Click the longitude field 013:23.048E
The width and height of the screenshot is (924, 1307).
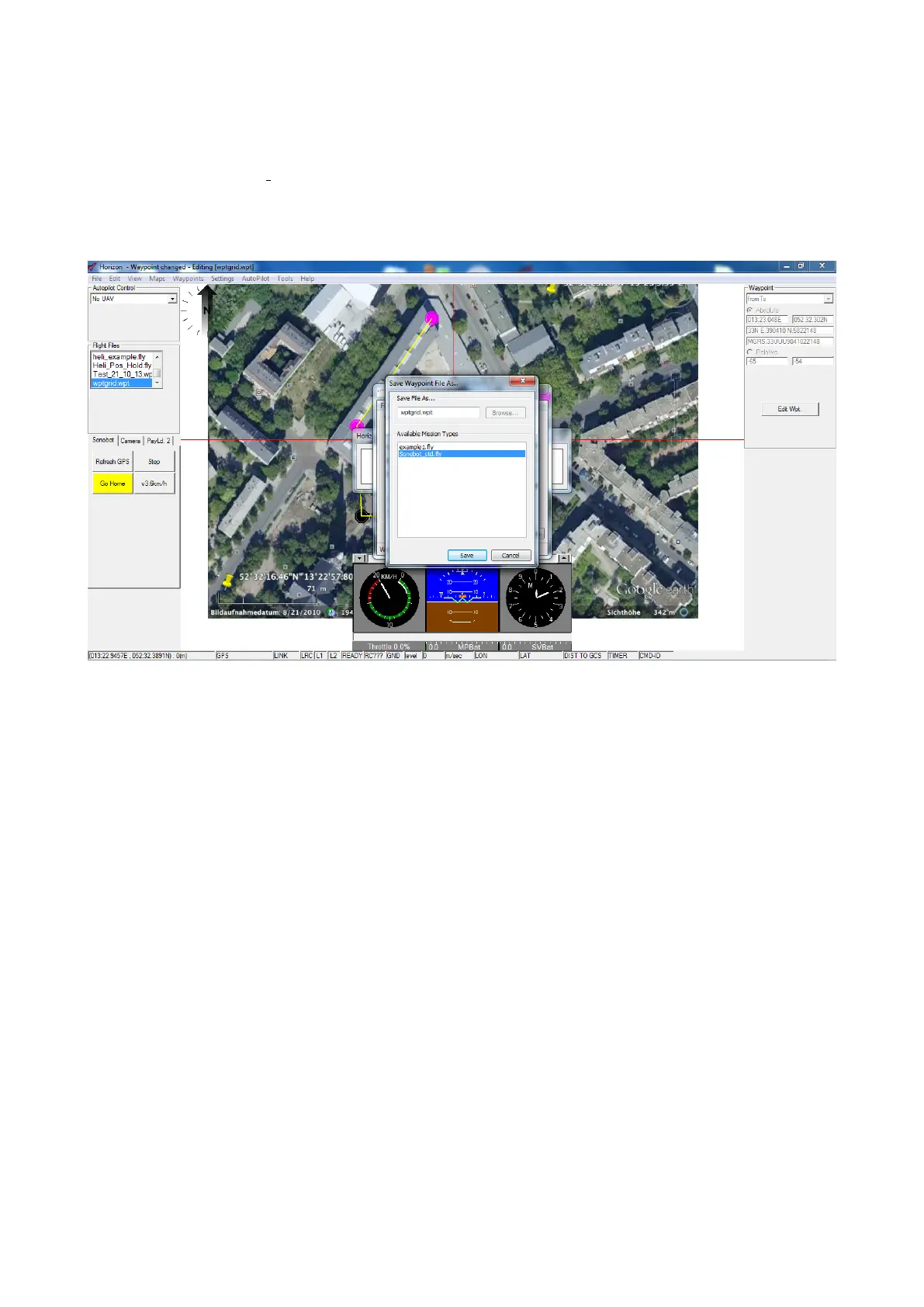(x=767, y=320)
